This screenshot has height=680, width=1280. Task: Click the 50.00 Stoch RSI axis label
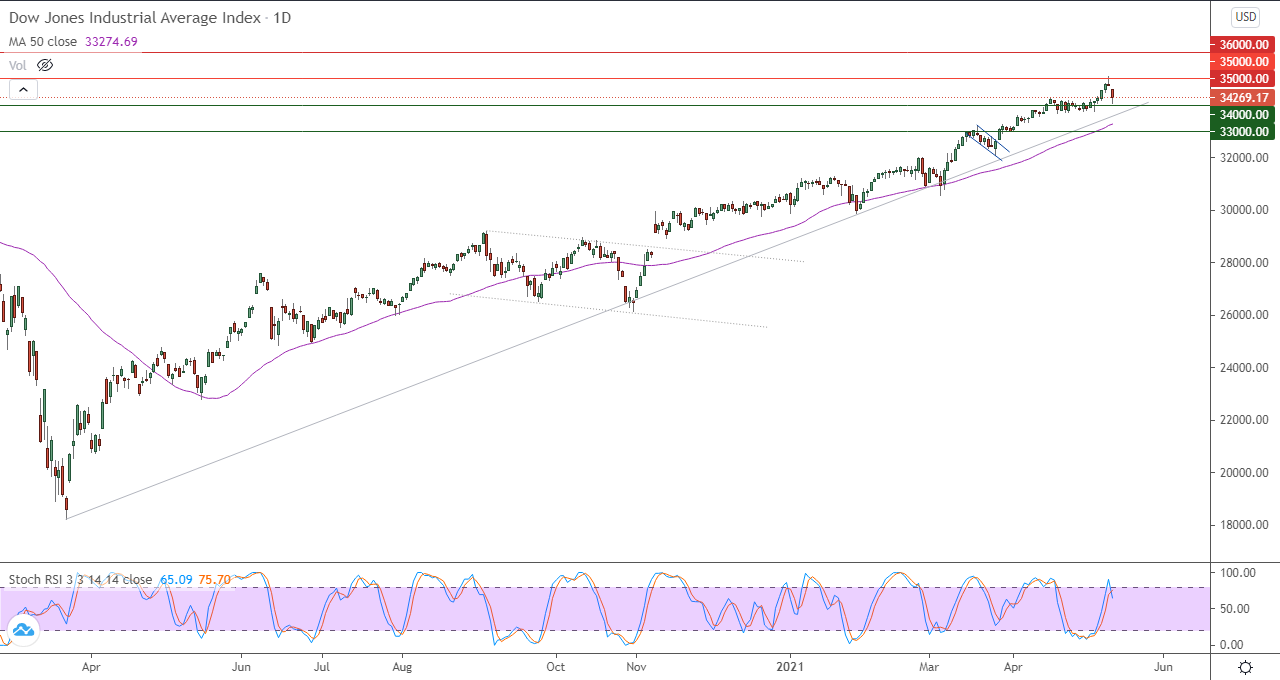(1234, 609)
